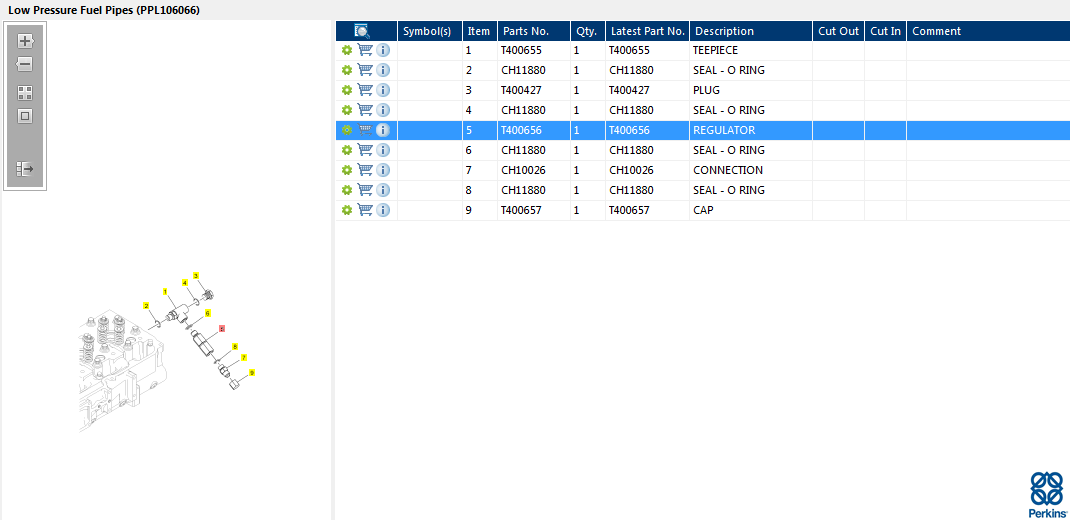1070x520 pixels.
Task: Click parts number CH10026
Action: [523, 170]
